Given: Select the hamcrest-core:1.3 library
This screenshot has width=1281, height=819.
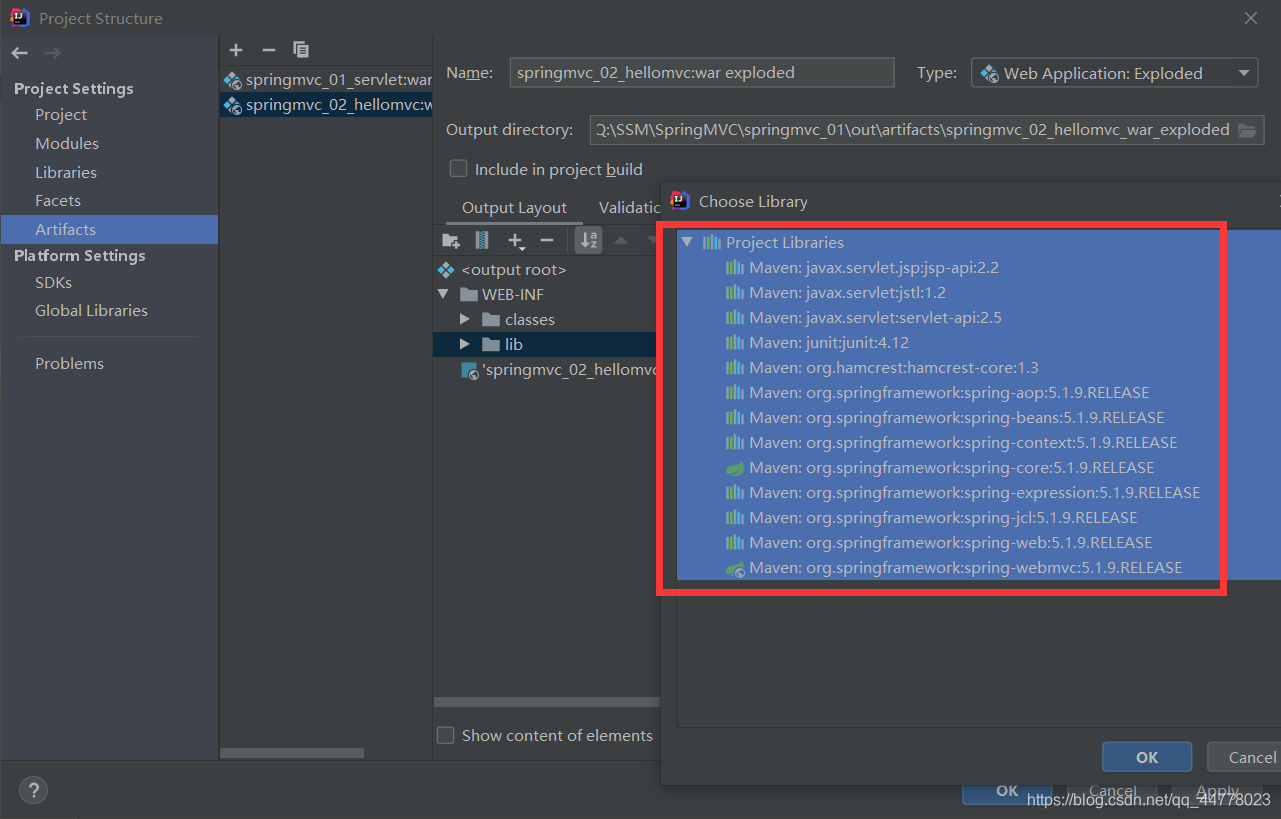Looking at the screenshot, I should [x=894, y=368].
